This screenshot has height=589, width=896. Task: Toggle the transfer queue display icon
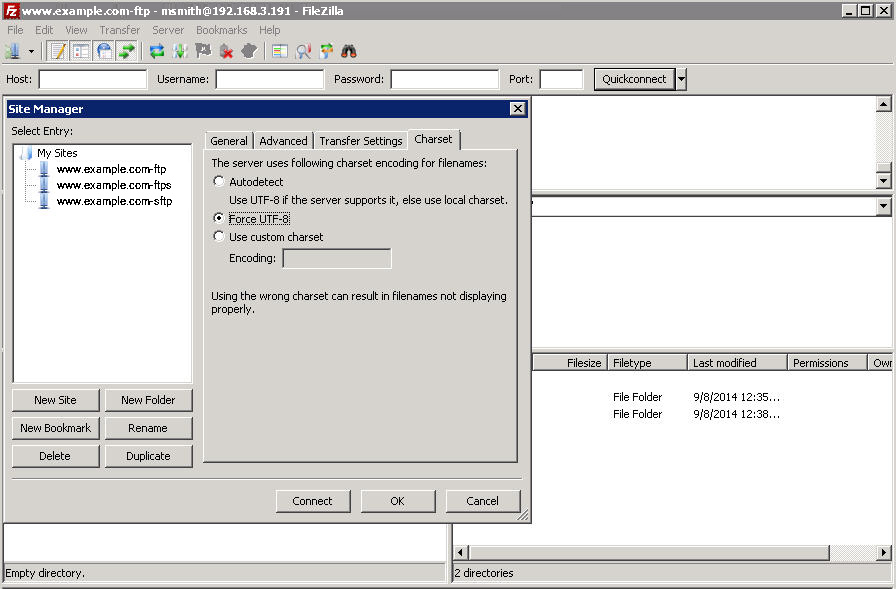coord(127,51)
